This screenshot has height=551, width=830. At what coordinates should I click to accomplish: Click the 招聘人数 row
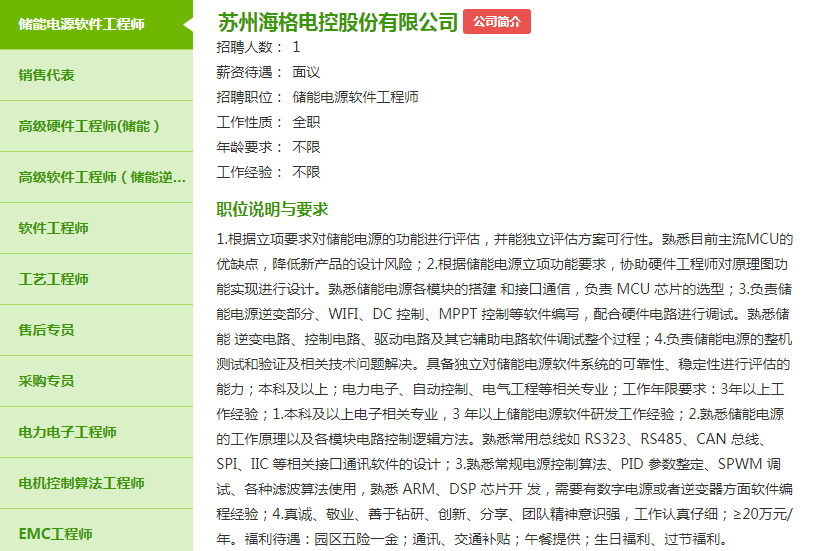point(258,47)
